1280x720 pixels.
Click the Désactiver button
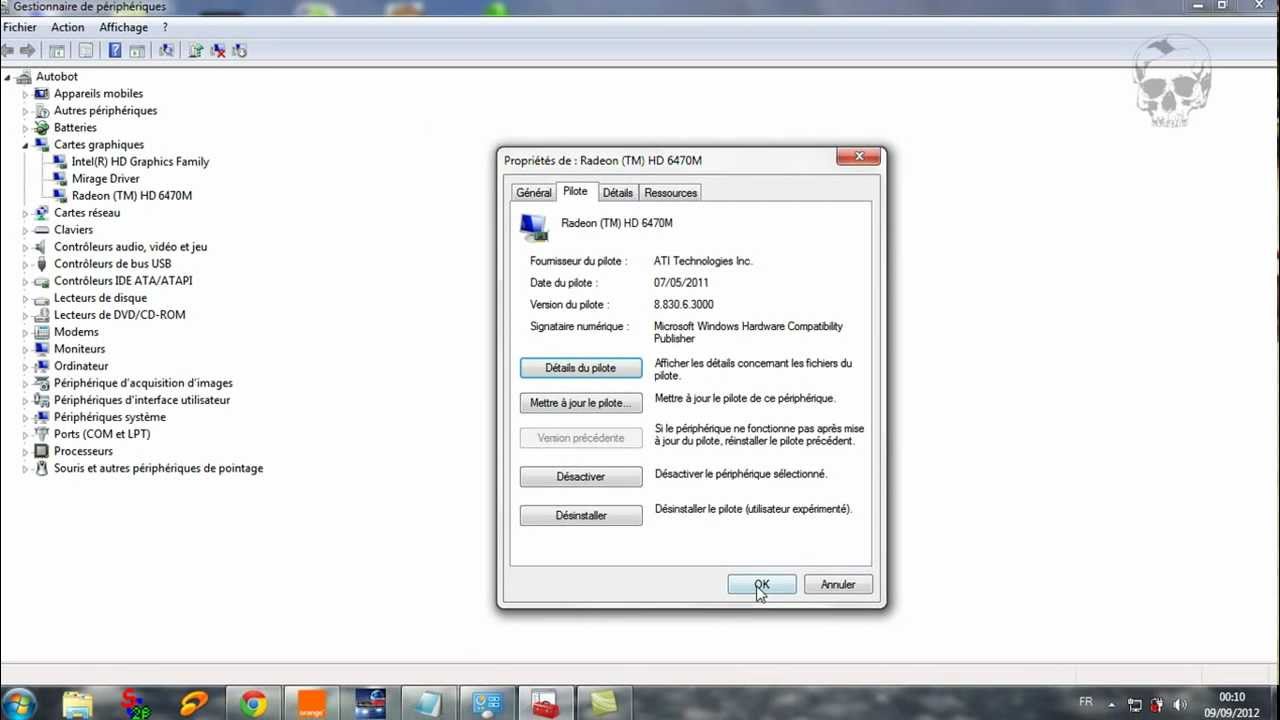[x=581, y=477]
